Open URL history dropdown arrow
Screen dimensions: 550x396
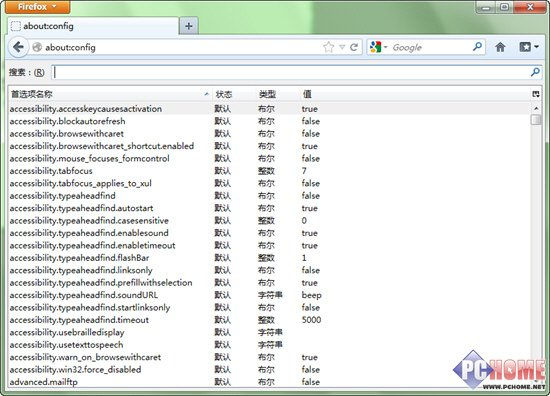(342, 47)
